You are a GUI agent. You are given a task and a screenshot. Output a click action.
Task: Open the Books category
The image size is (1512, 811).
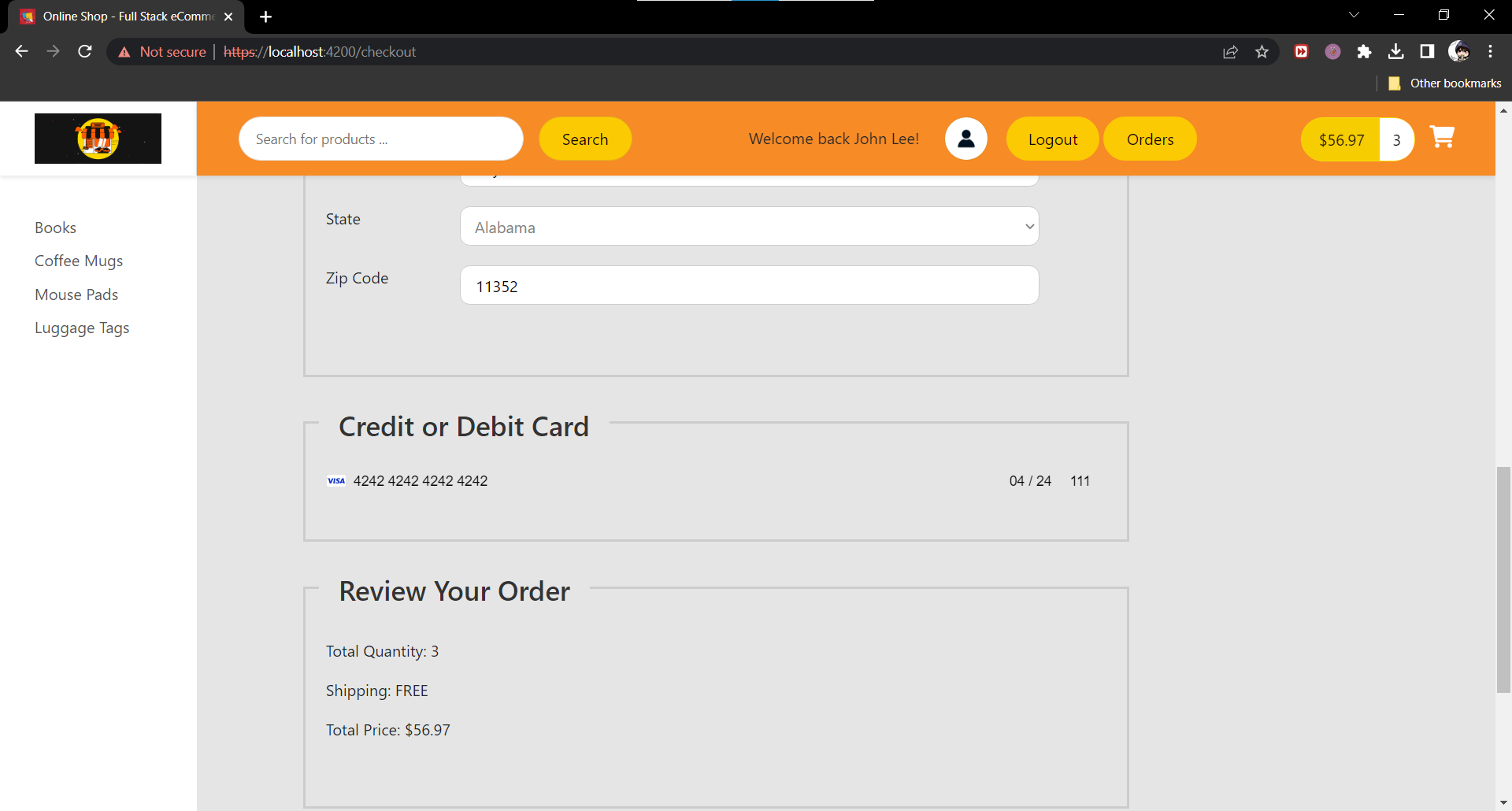click(55, 228)
